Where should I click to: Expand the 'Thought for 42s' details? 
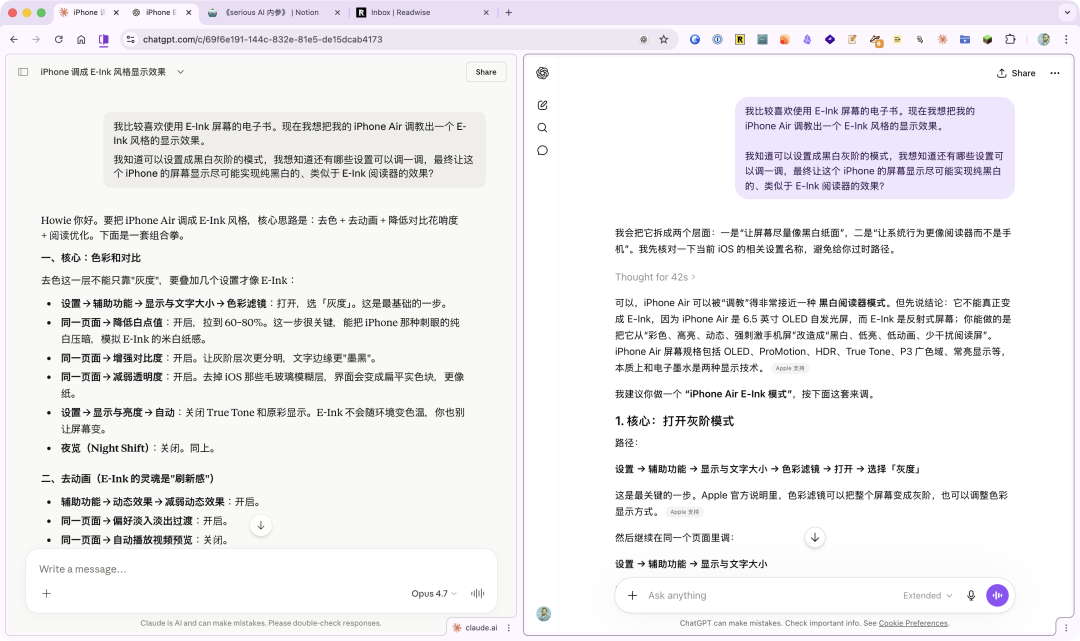pos(655,277)
